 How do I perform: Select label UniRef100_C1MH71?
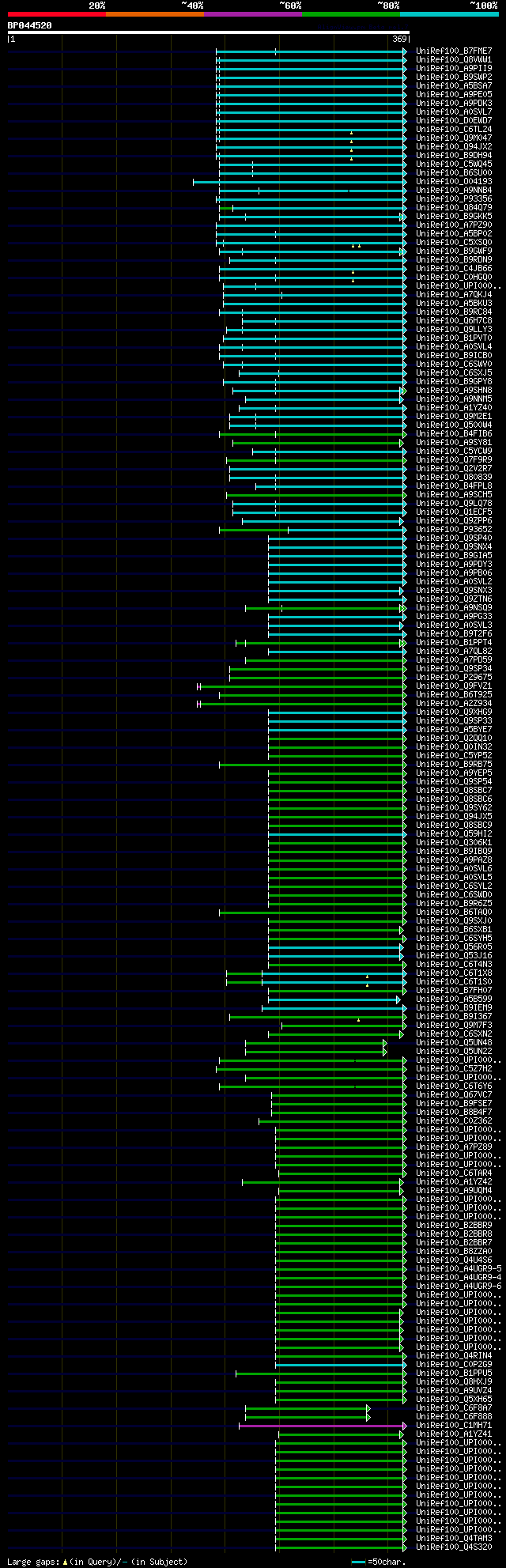coord(454,1425)
